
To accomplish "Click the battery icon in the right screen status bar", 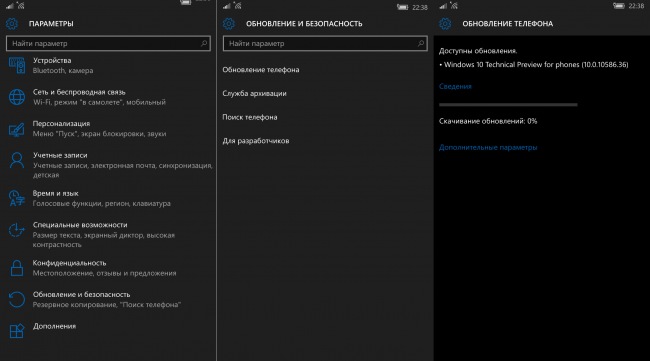I will click(x=618, y=6).
